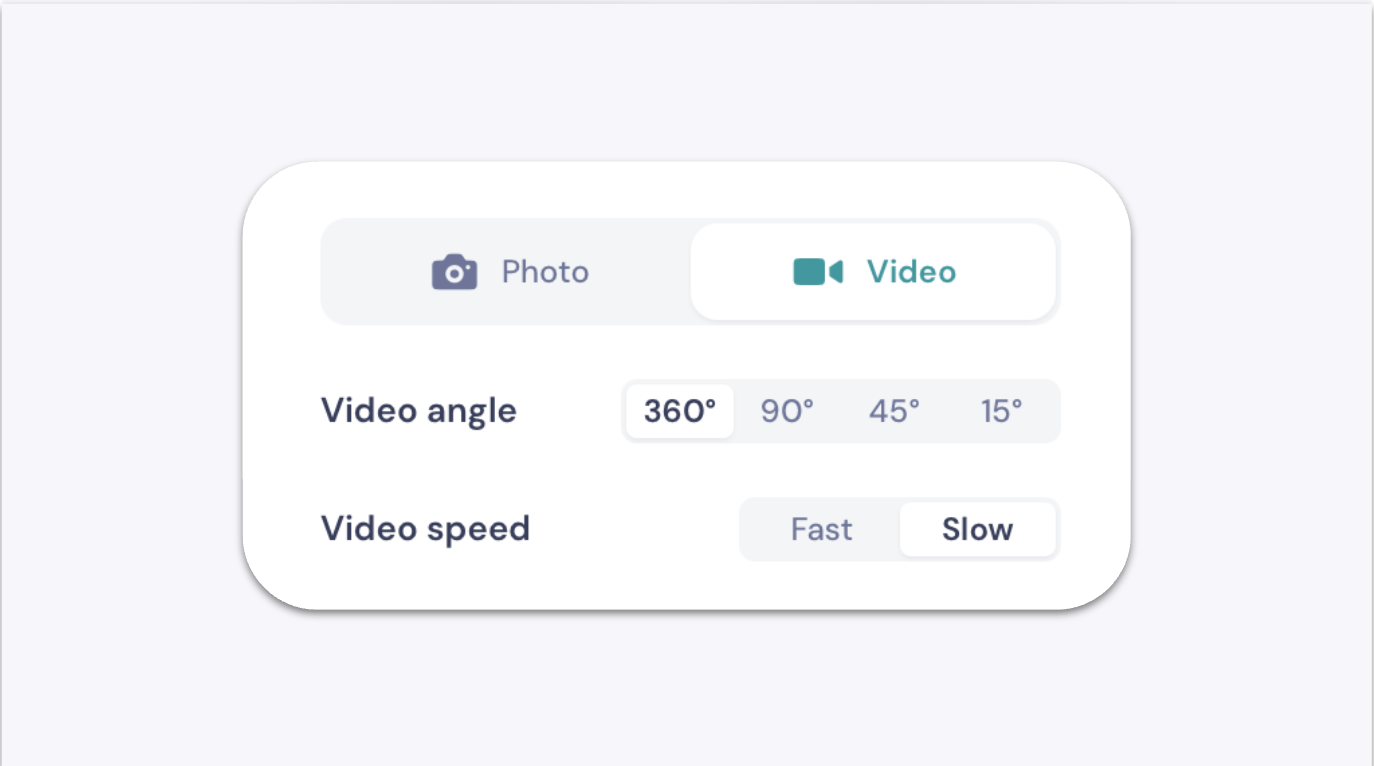Select the 45° video angle
Viewport: 1374px width, 766px height.
point(893,411)
